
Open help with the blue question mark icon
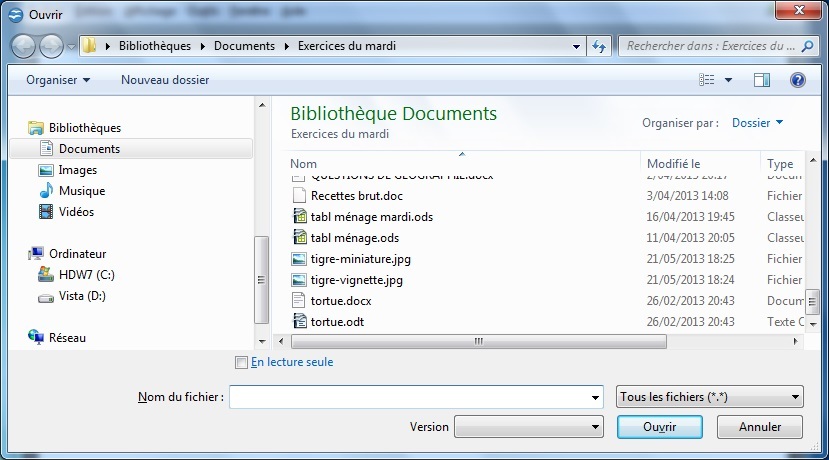pyautogui.click(x=797, y=80)
